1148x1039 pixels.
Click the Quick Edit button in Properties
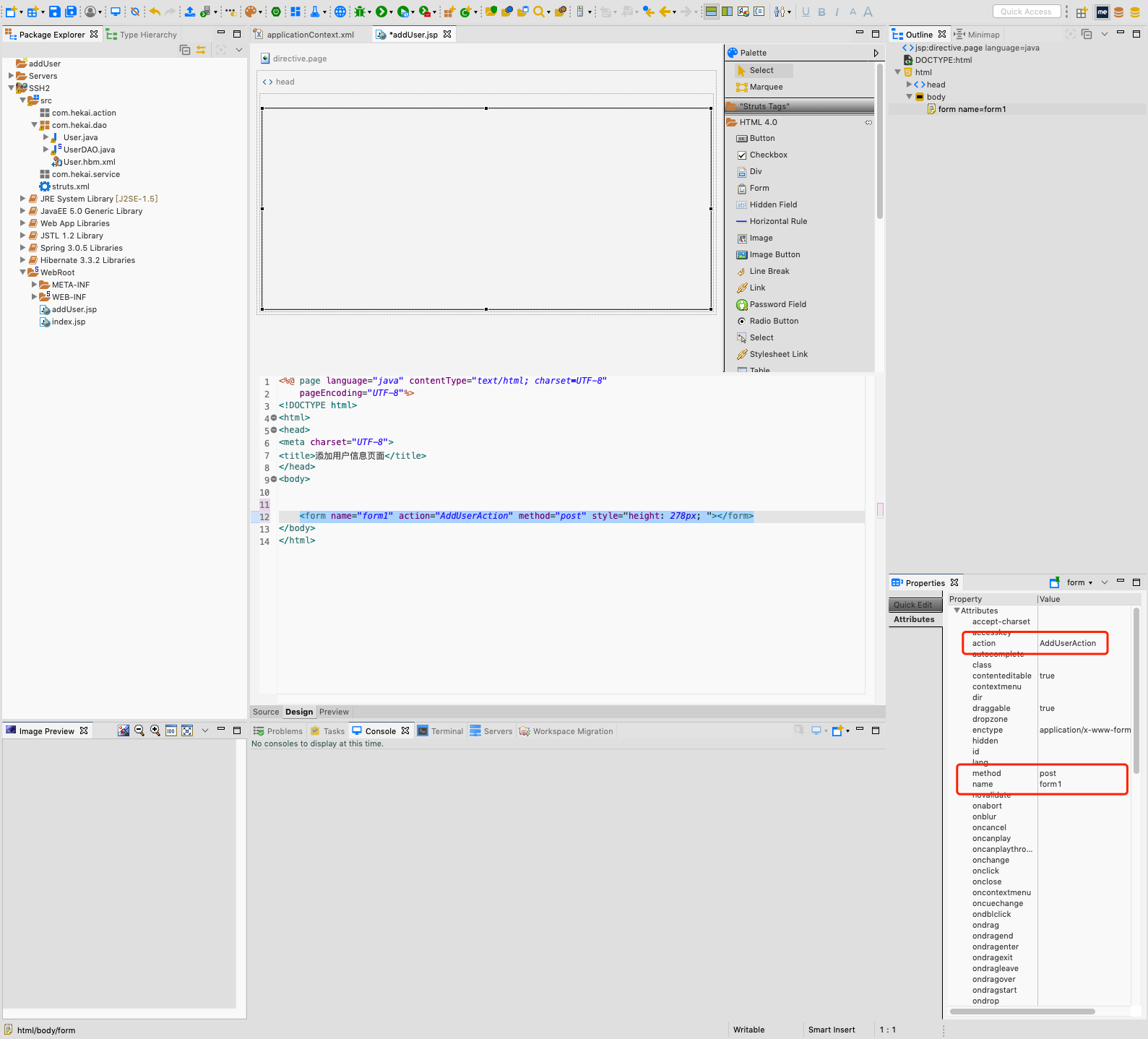[x=914, y=605]
